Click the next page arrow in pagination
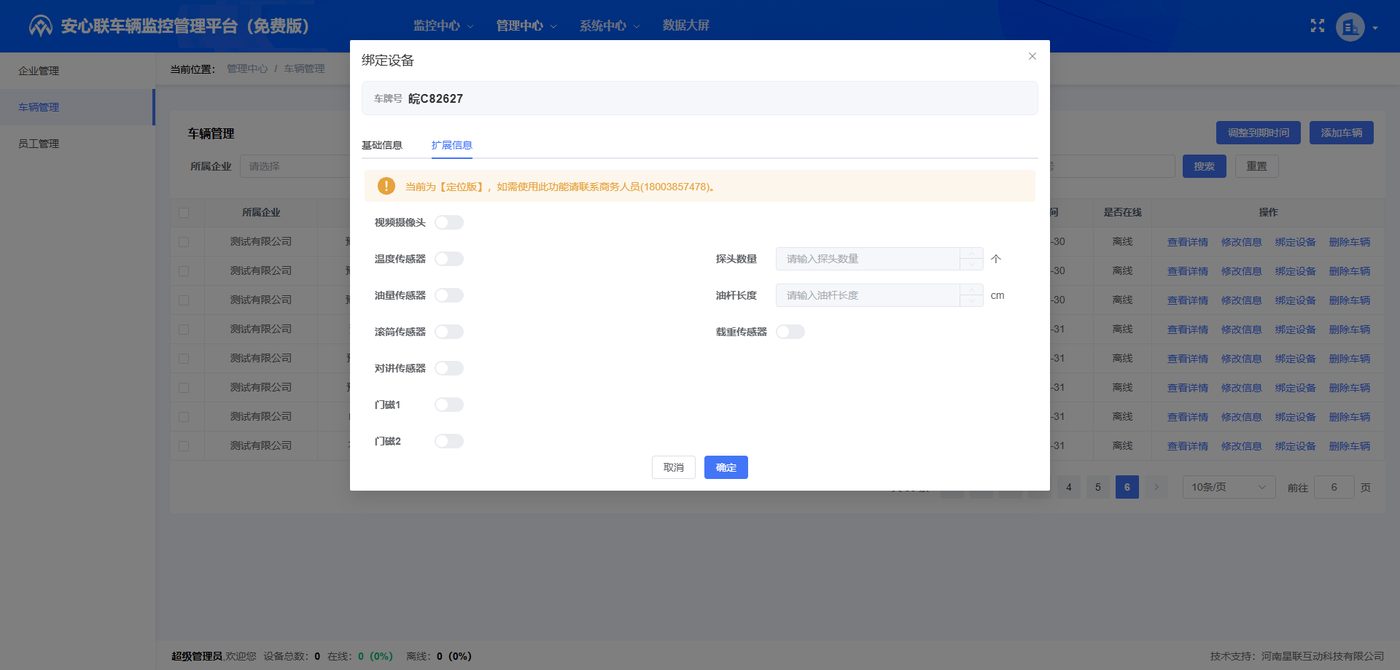This screenshot has width=1400, height=670. pyautogui.click(x=1157, y=487)
